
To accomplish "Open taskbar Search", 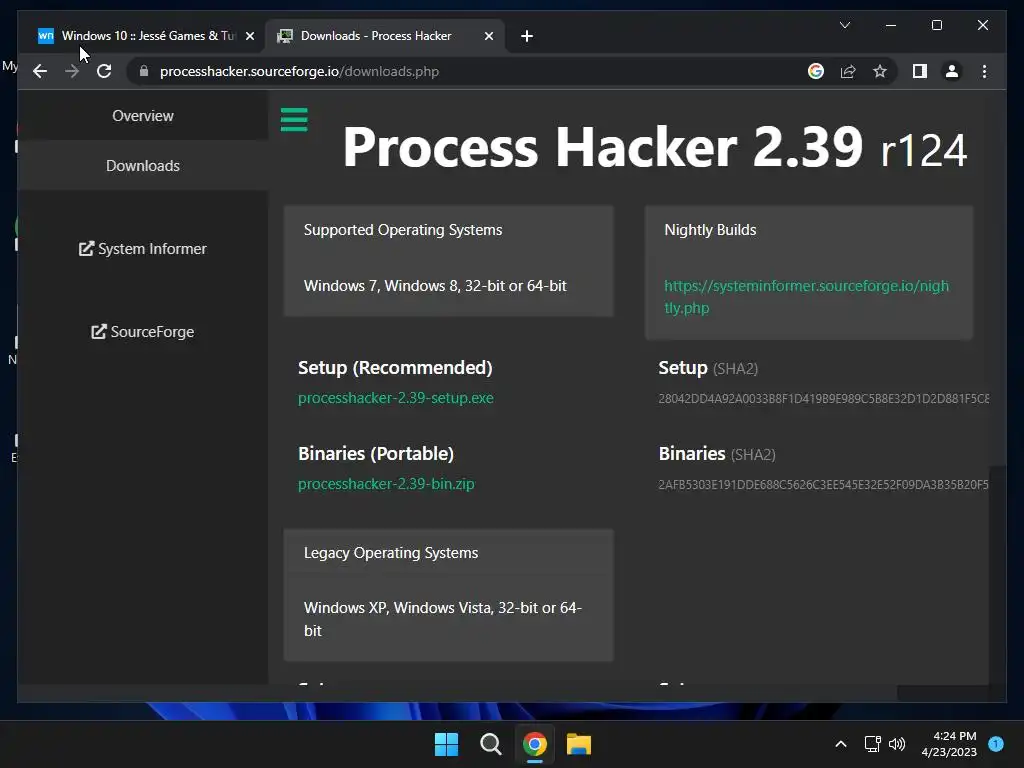I will click(490, 744).
